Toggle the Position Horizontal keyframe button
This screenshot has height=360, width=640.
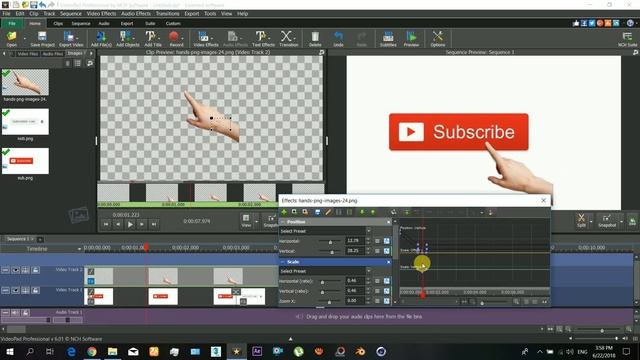(386, 241)
